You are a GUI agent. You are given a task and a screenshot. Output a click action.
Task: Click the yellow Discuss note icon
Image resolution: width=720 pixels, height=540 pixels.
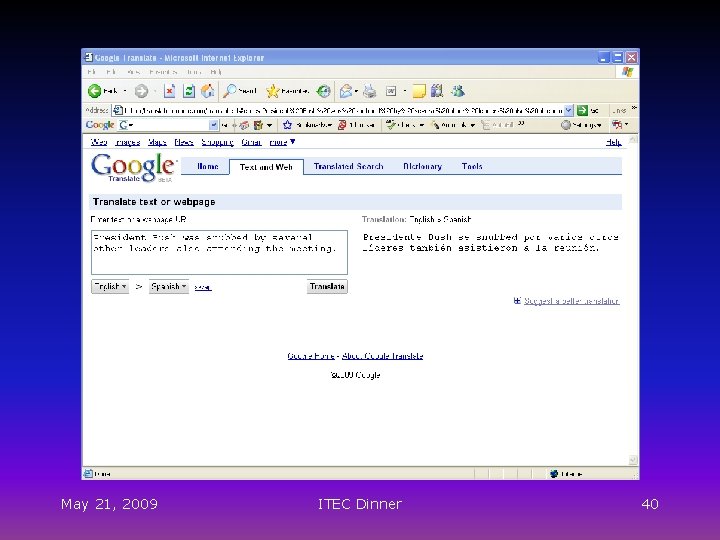tap(419, 91)
